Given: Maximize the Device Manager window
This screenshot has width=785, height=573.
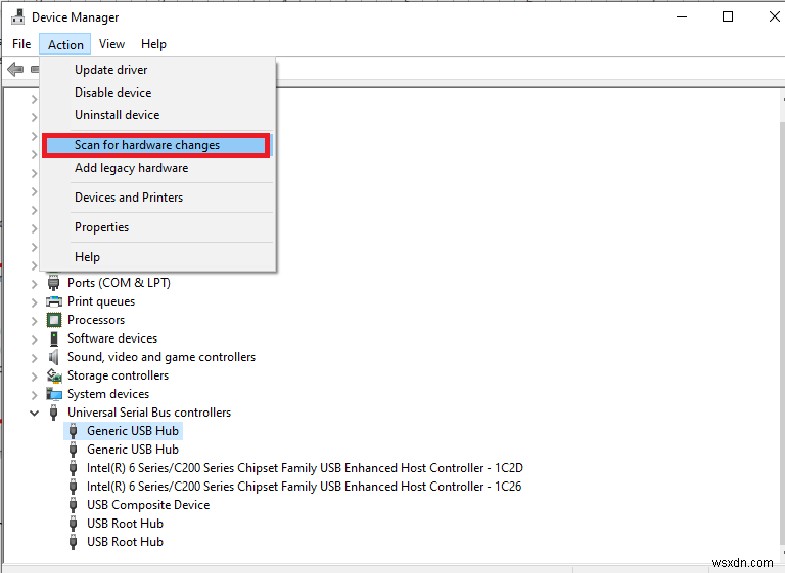Looking at the screenshot, I should (x=728, y=17).
